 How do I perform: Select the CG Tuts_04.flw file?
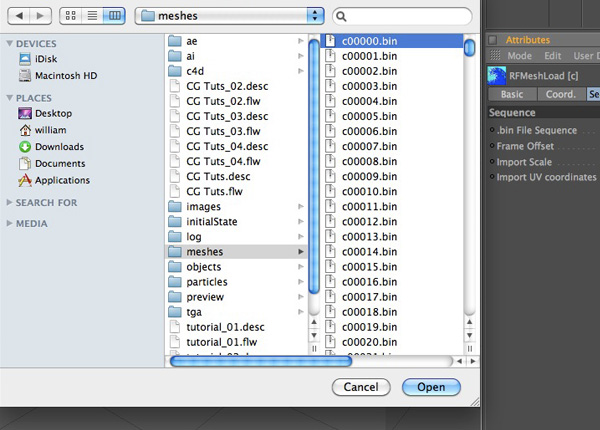(236, 161)
